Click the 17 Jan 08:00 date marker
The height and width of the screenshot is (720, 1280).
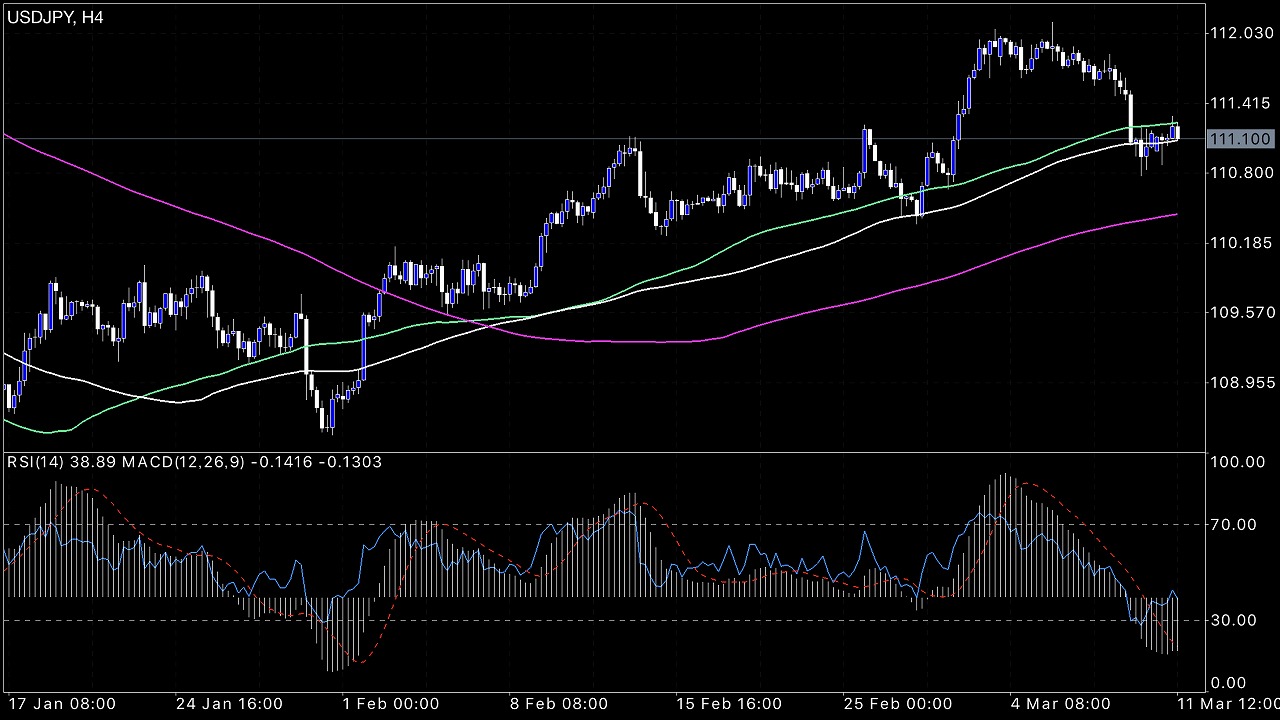tap(62, 703)
